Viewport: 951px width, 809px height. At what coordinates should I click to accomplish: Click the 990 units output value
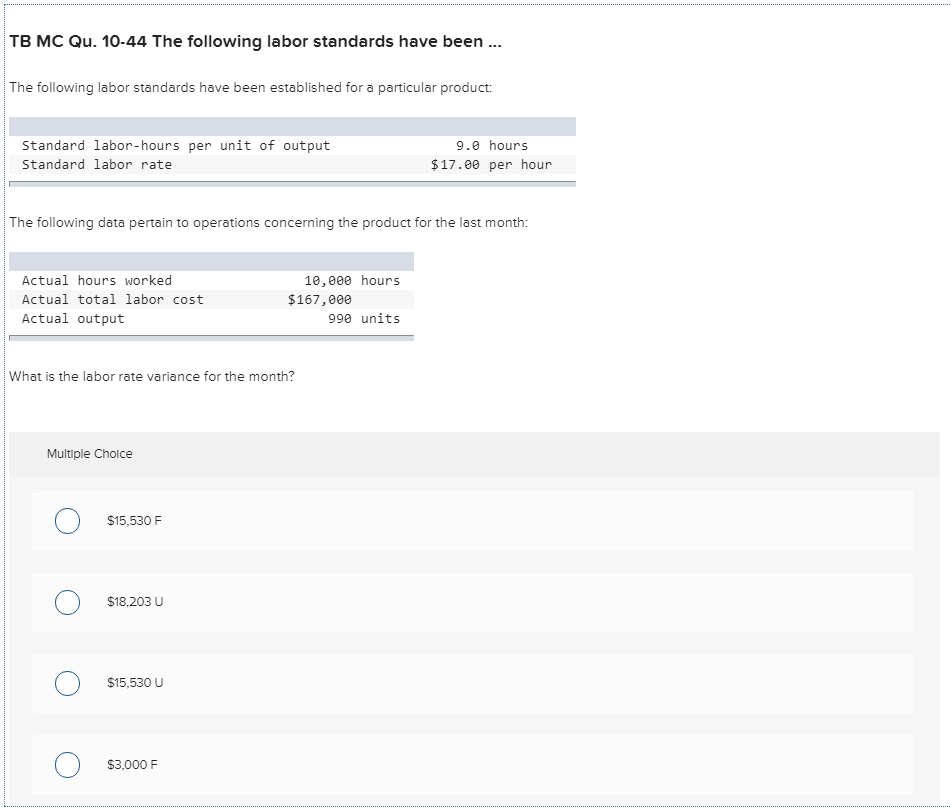pos(366,318)
